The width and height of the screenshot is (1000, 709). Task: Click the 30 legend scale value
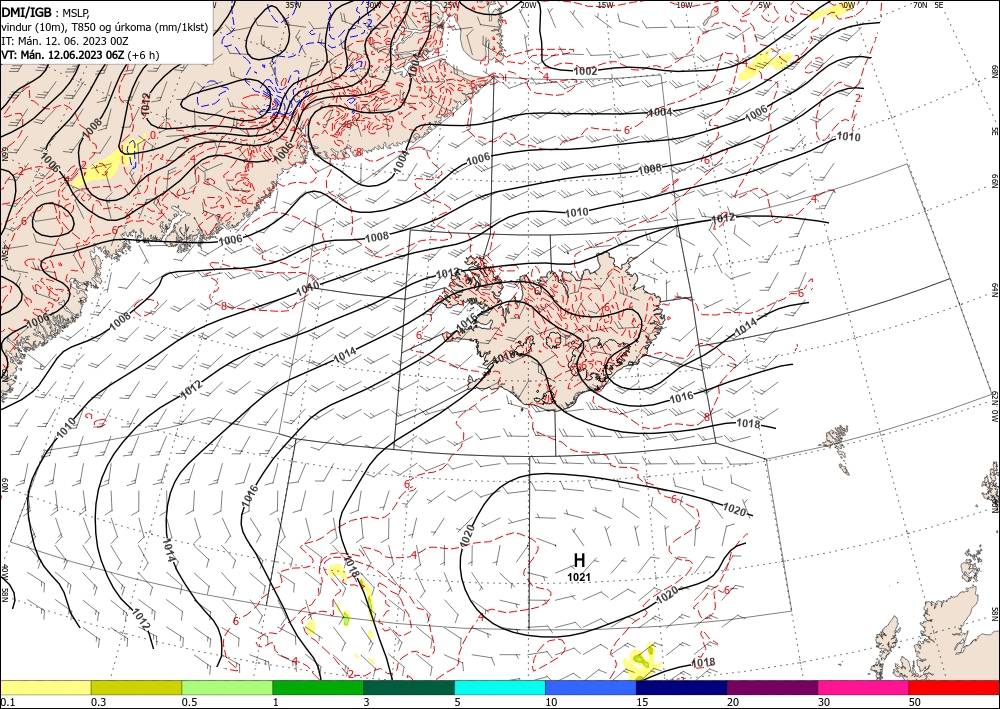824,702
